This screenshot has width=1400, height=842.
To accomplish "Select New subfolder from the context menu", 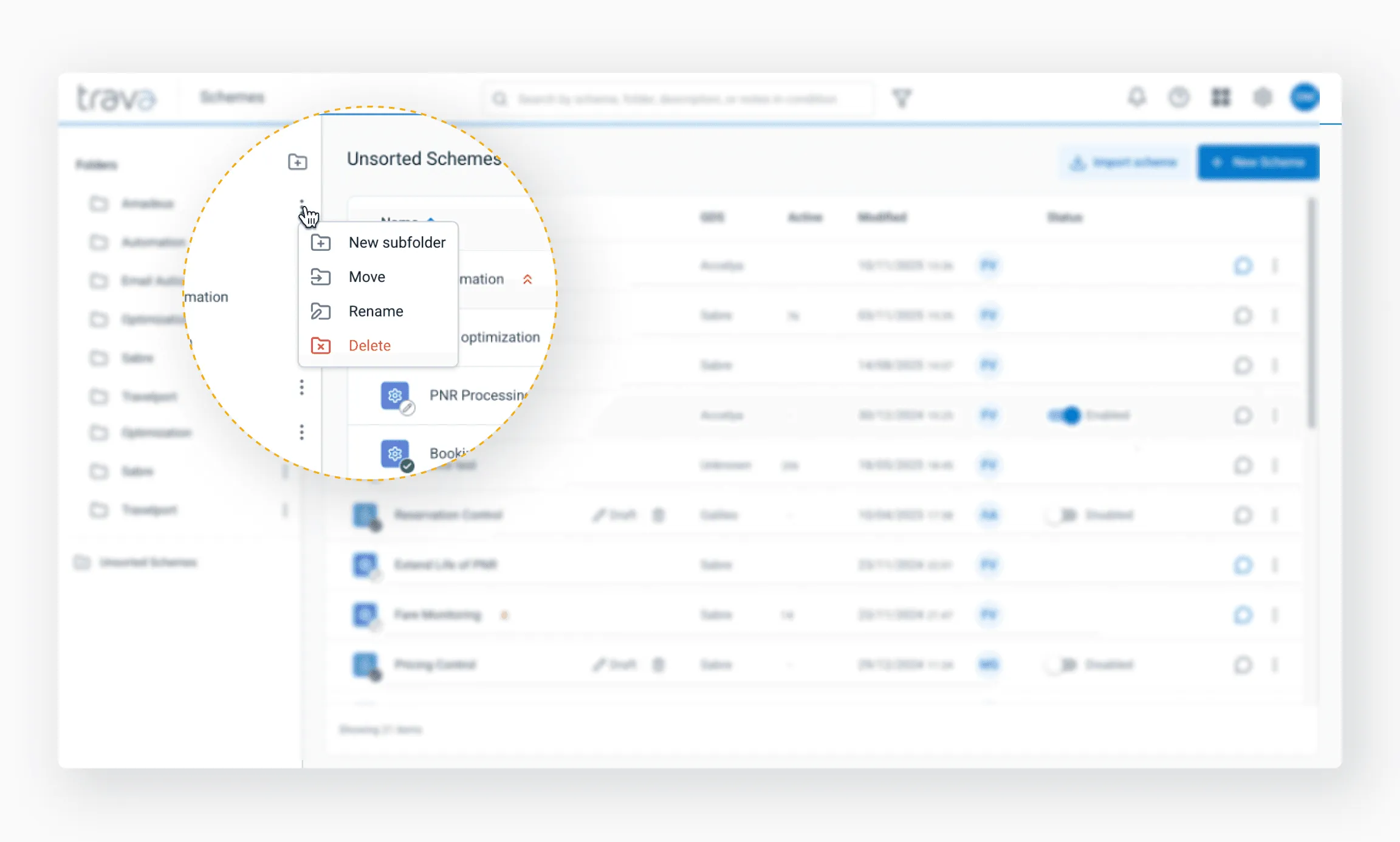I will 396,242.
